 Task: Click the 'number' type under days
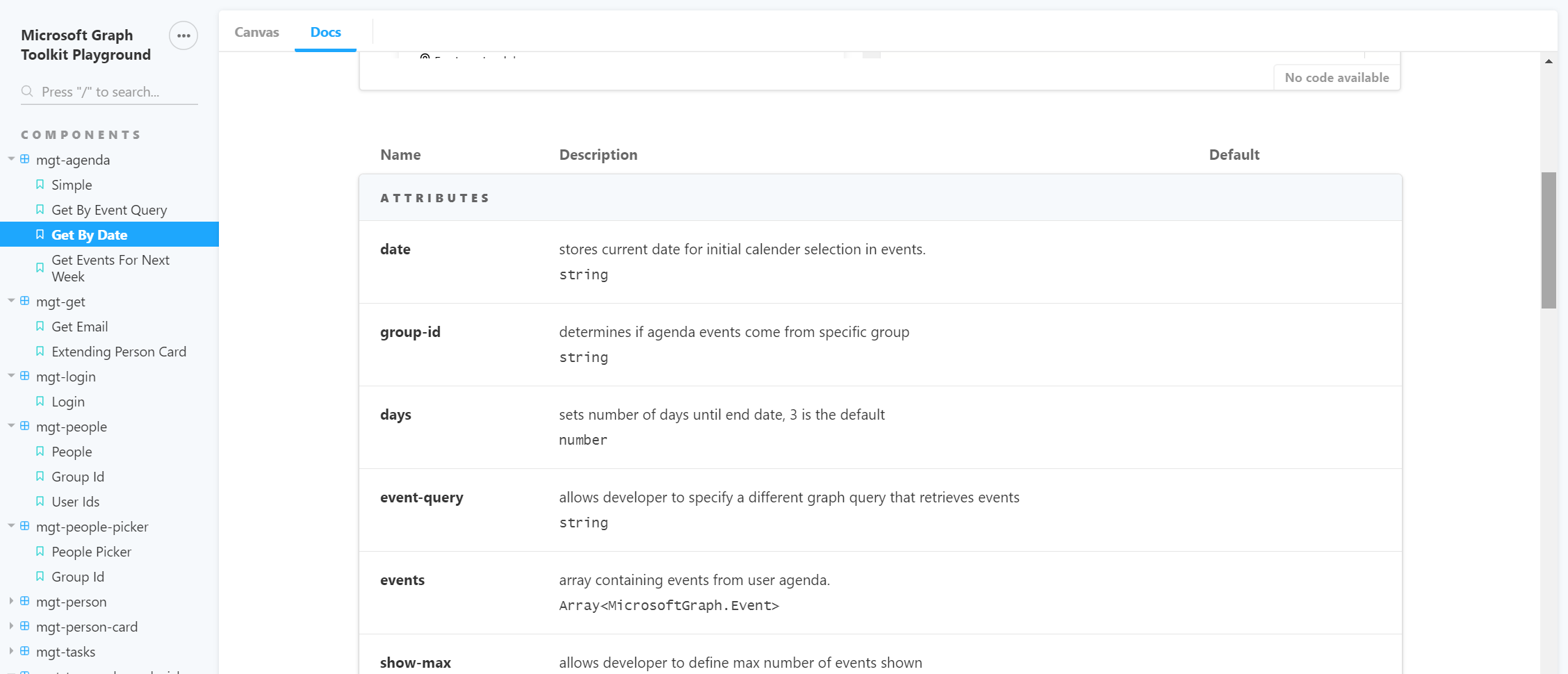583,441
